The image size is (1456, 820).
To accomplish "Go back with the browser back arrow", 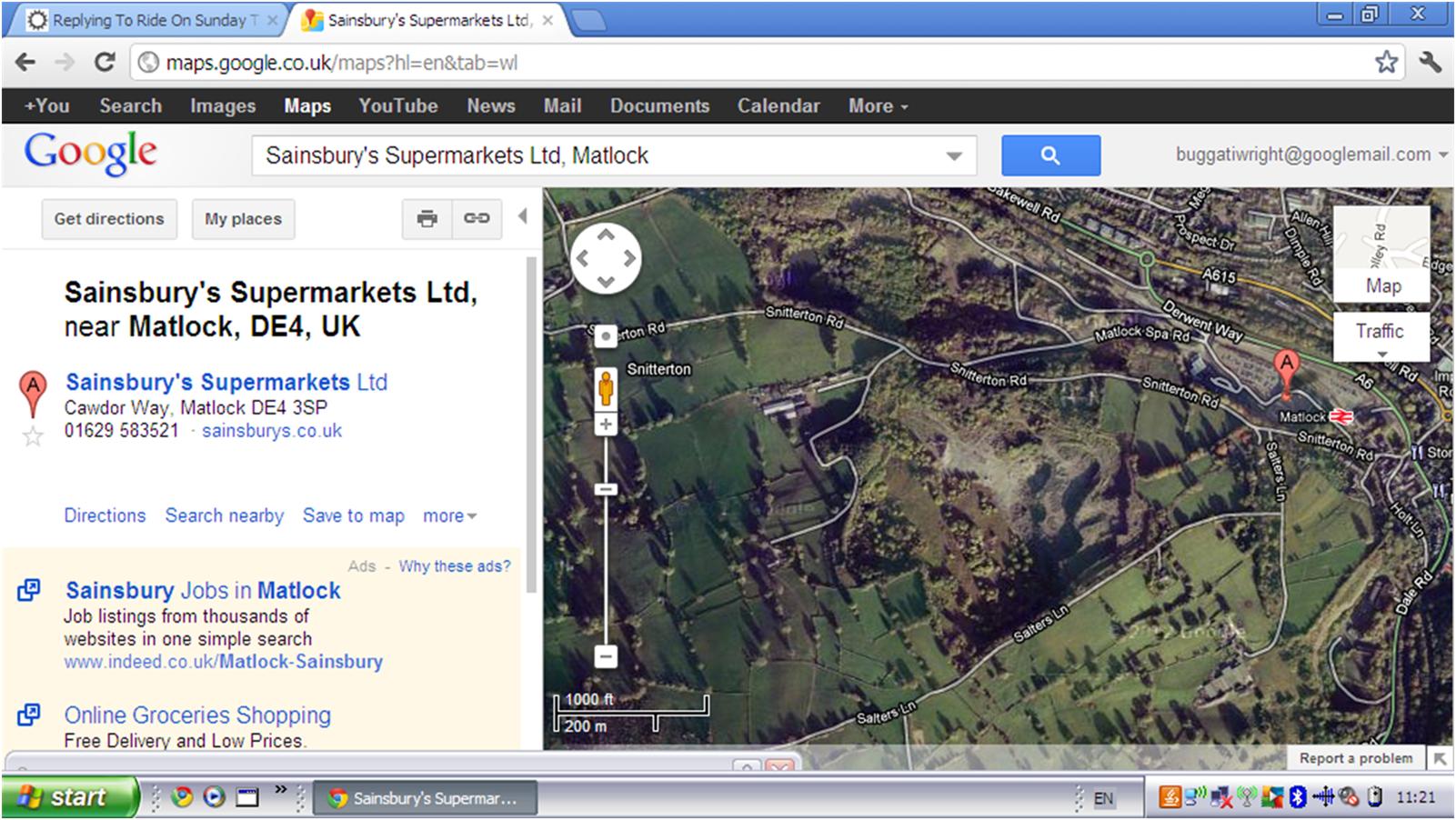I will pyautogui.click(x=25, y=62).
